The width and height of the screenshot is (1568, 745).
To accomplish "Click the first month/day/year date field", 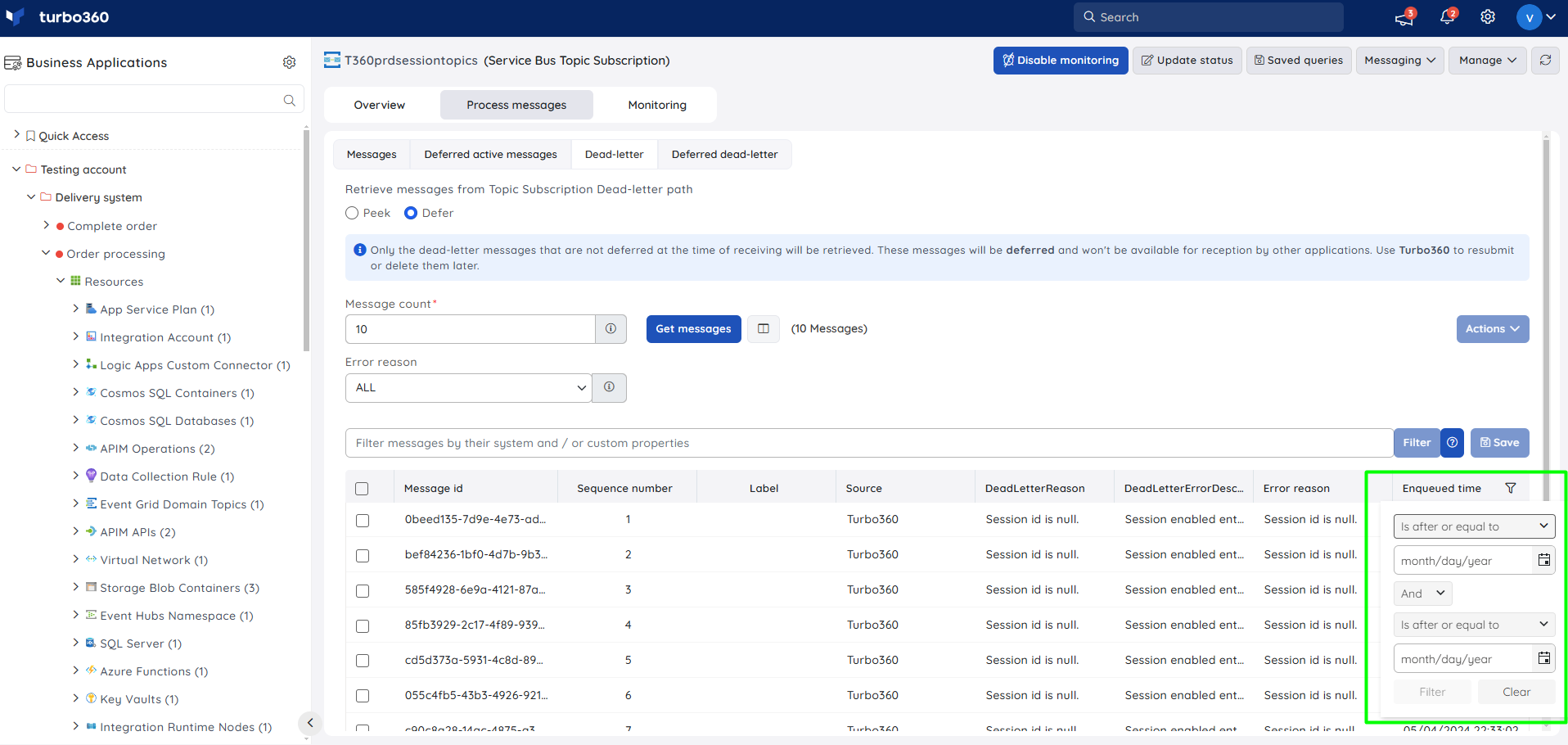I will point(1462,561).
